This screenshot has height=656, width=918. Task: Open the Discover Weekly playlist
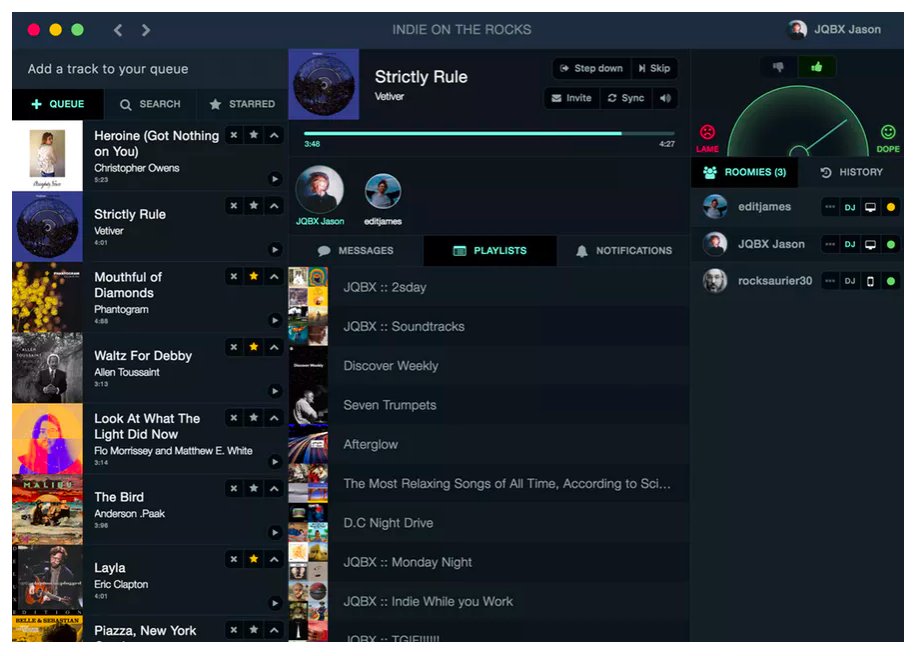(x=489, y=365)
